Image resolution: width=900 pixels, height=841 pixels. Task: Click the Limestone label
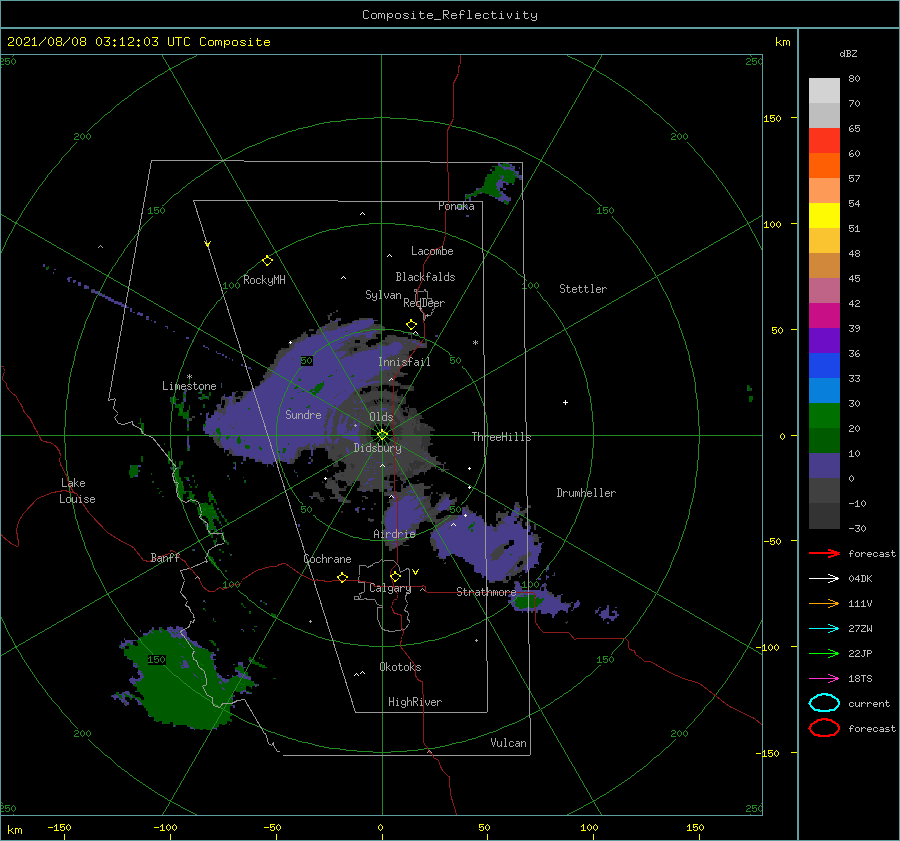tap(189, 386)
